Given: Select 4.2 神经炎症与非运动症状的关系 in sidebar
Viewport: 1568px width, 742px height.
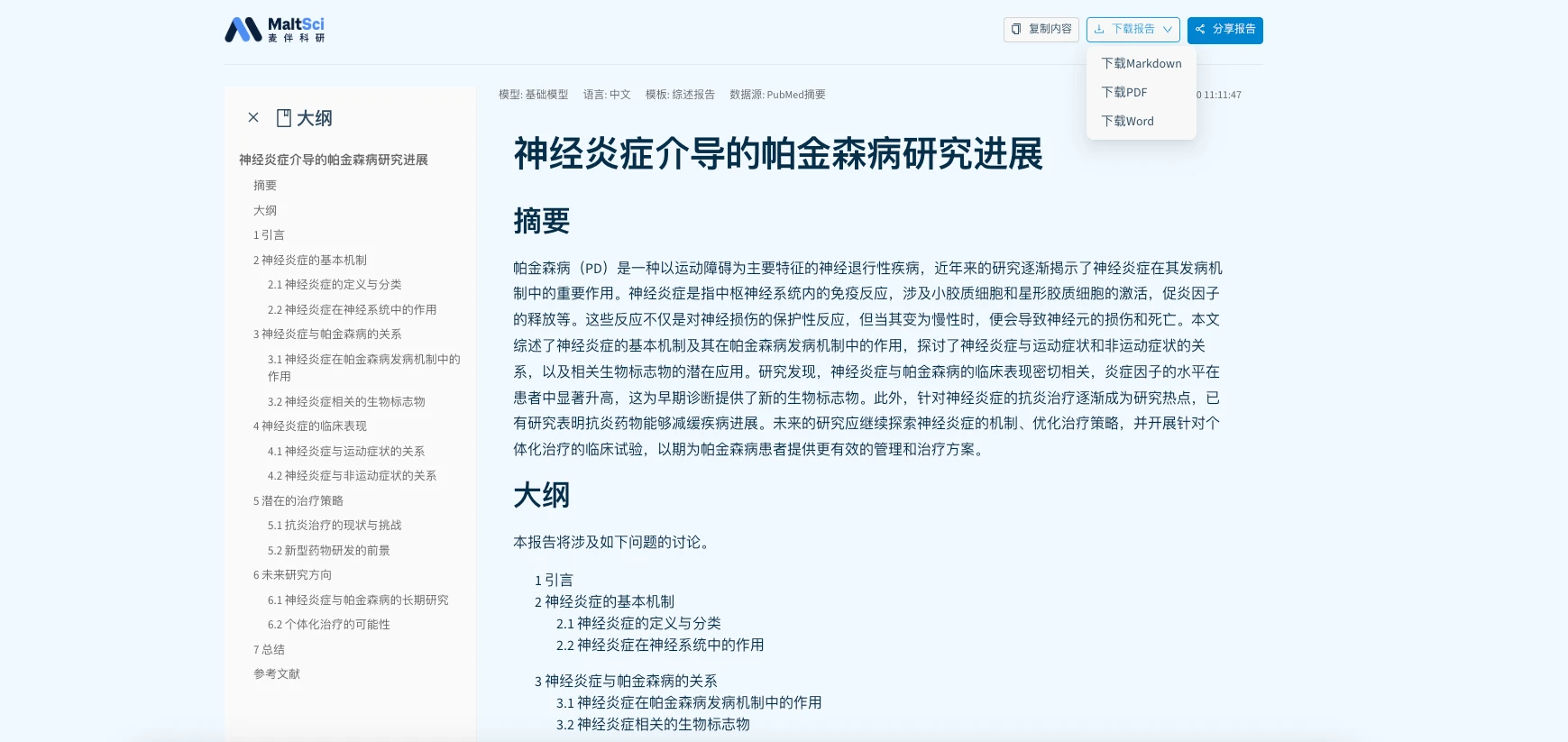Looking at the screenshot, I should pos(352,475).
